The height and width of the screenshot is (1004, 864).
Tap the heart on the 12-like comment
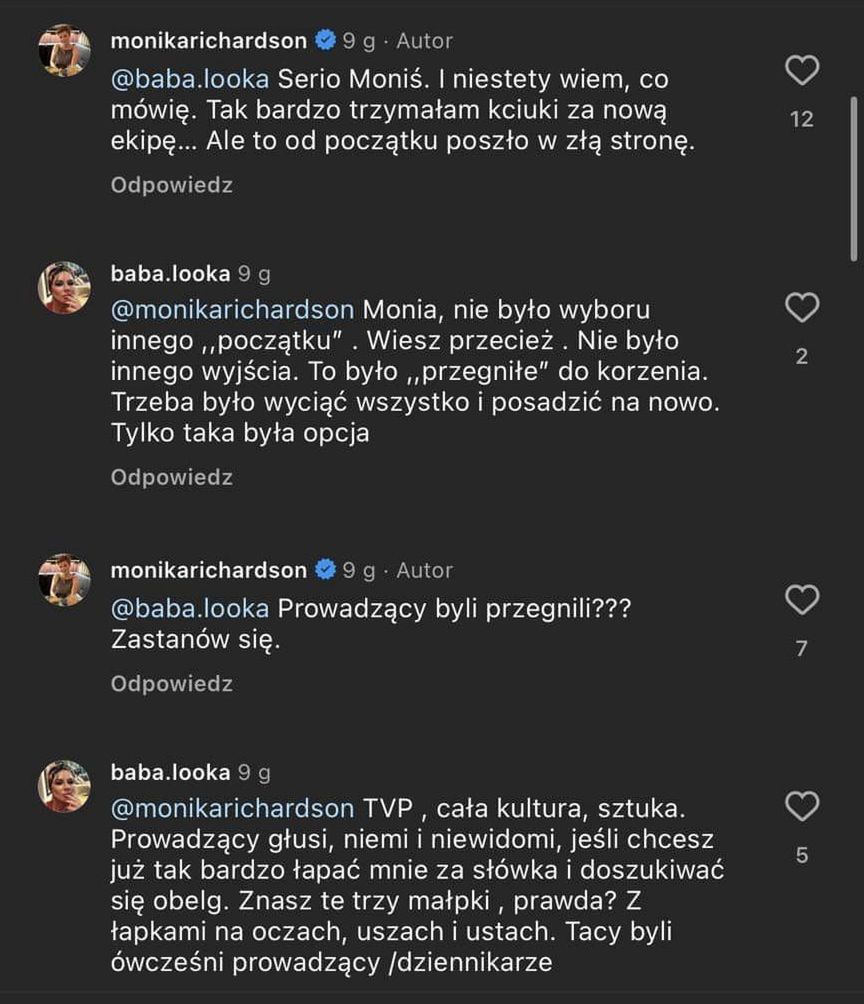coord(802,70)
